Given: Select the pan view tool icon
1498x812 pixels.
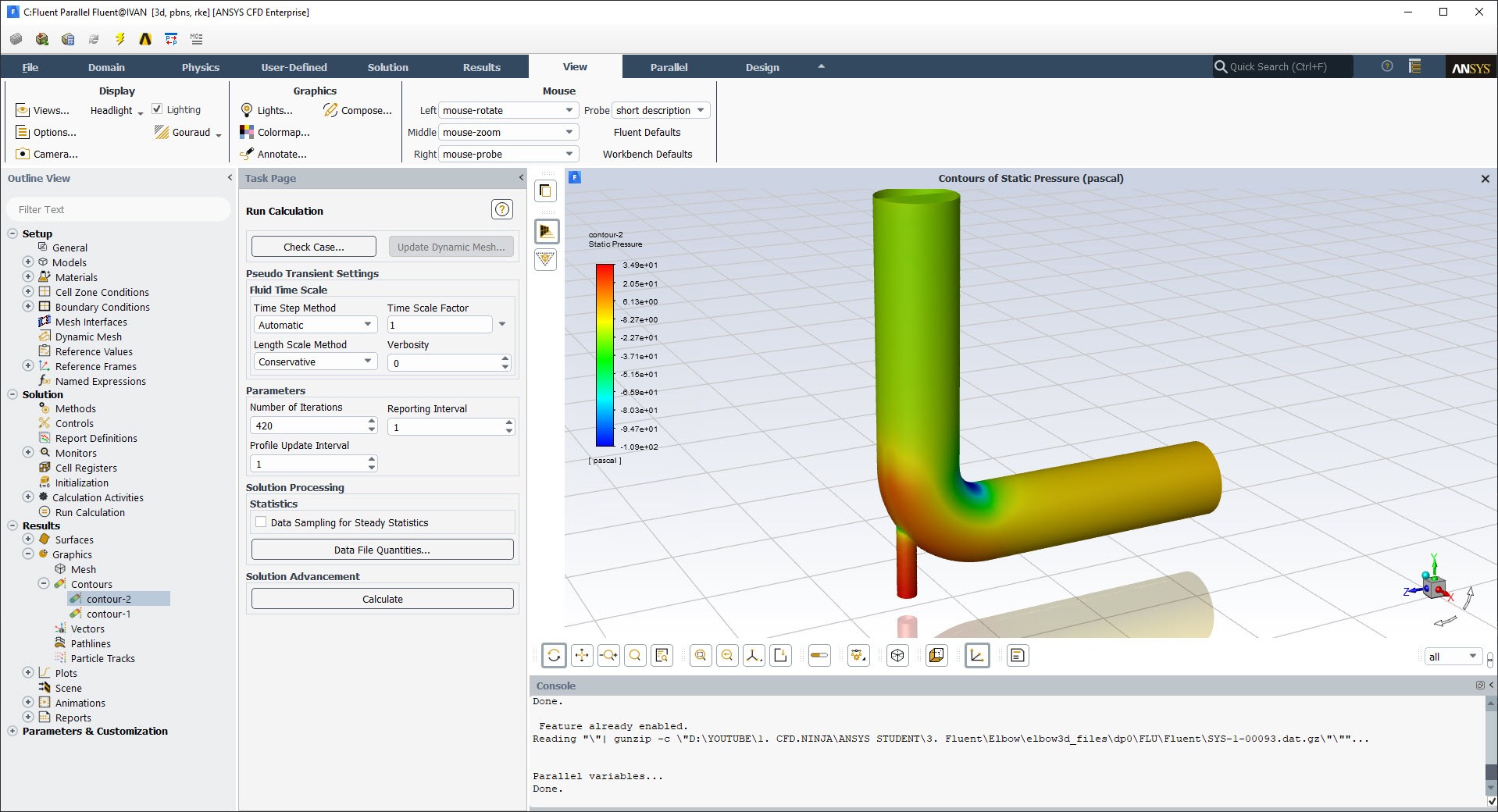Looking at the screenshot, I should (x=582, y=656).
